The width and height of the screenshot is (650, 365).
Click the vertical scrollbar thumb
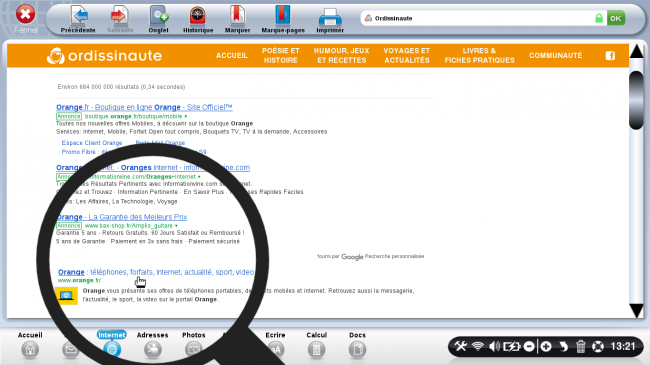tap(636, 100)
